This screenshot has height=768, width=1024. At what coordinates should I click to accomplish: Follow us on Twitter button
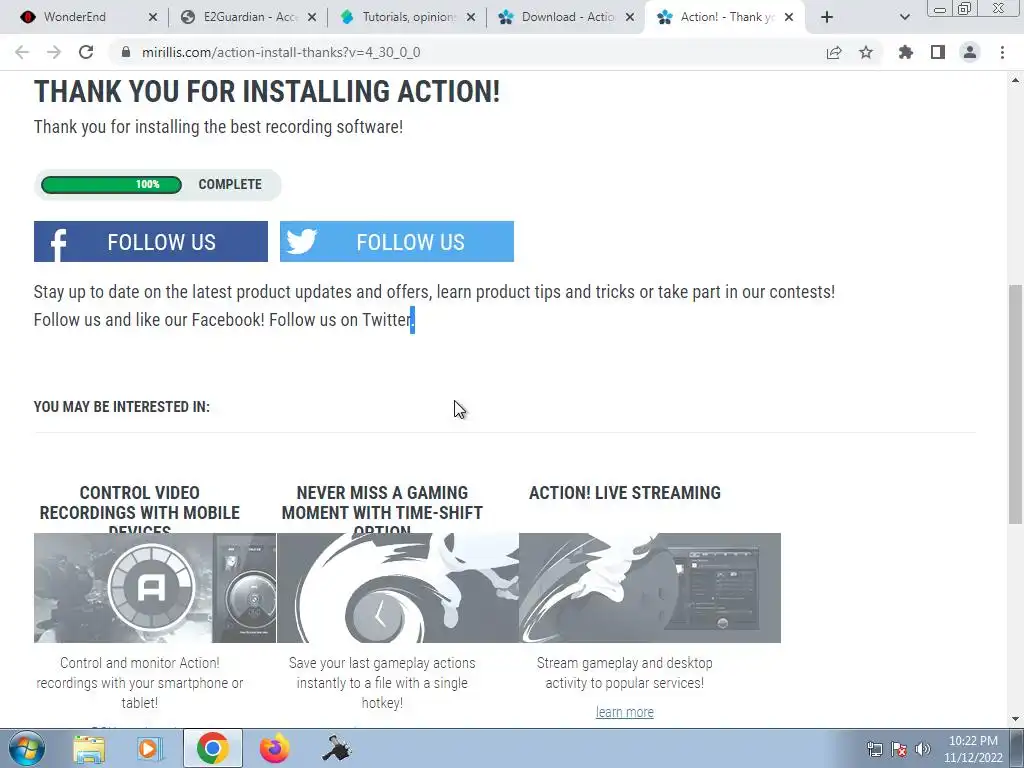397,242
